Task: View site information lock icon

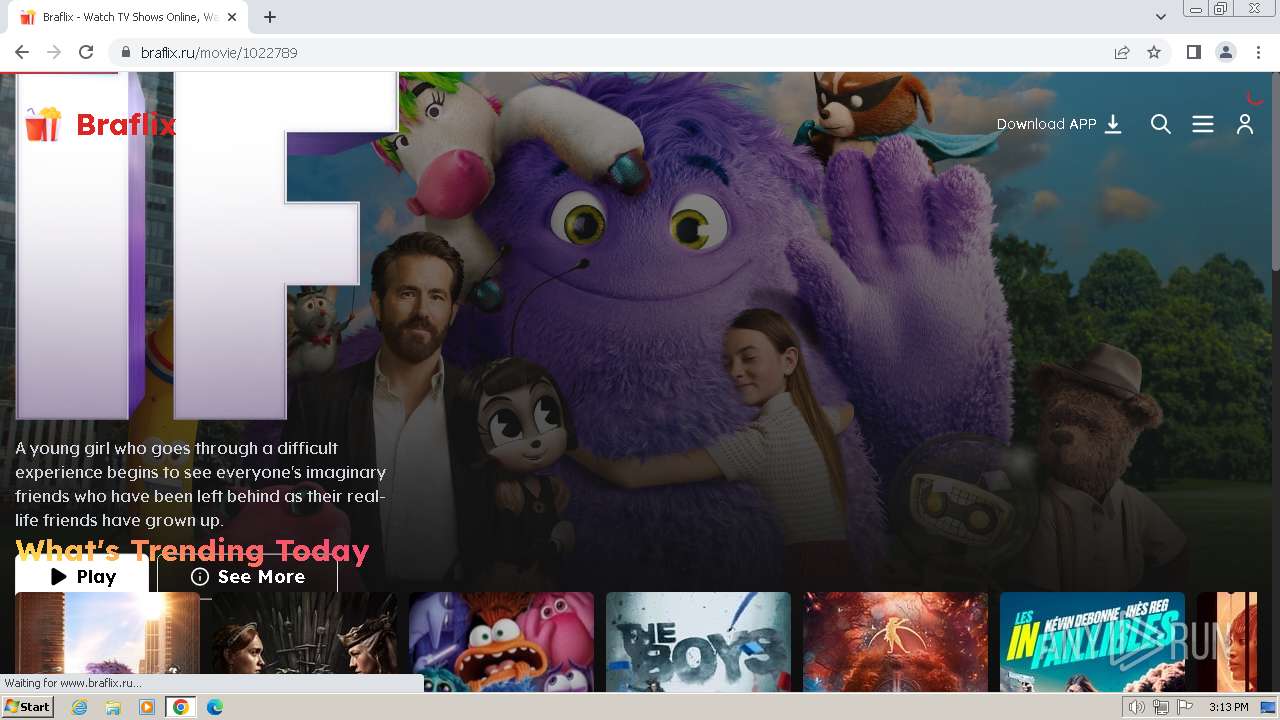Action: pos(126,52)
